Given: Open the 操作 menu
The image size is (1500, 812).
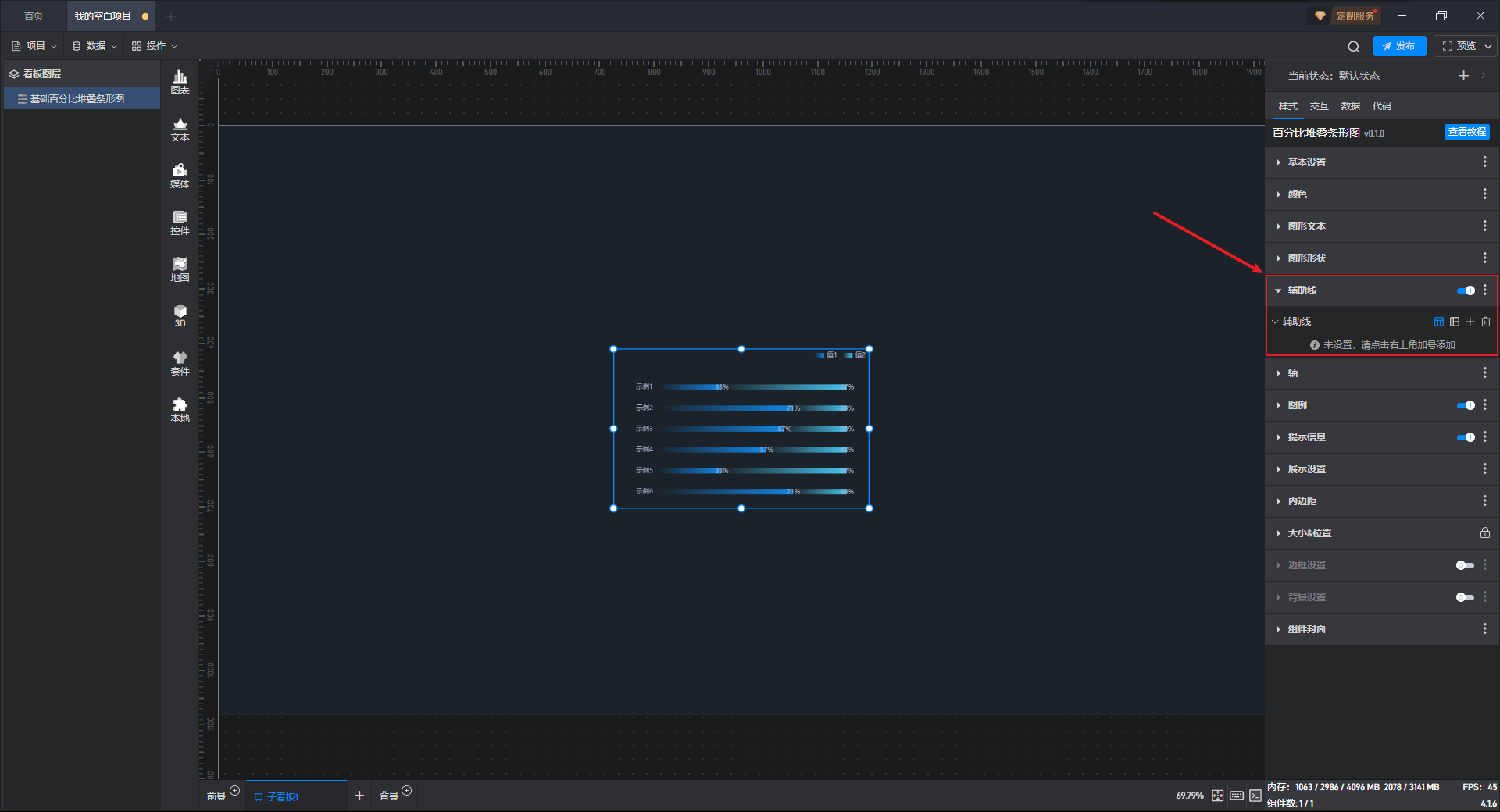Looking at the screenshot, I should [155, 46].
